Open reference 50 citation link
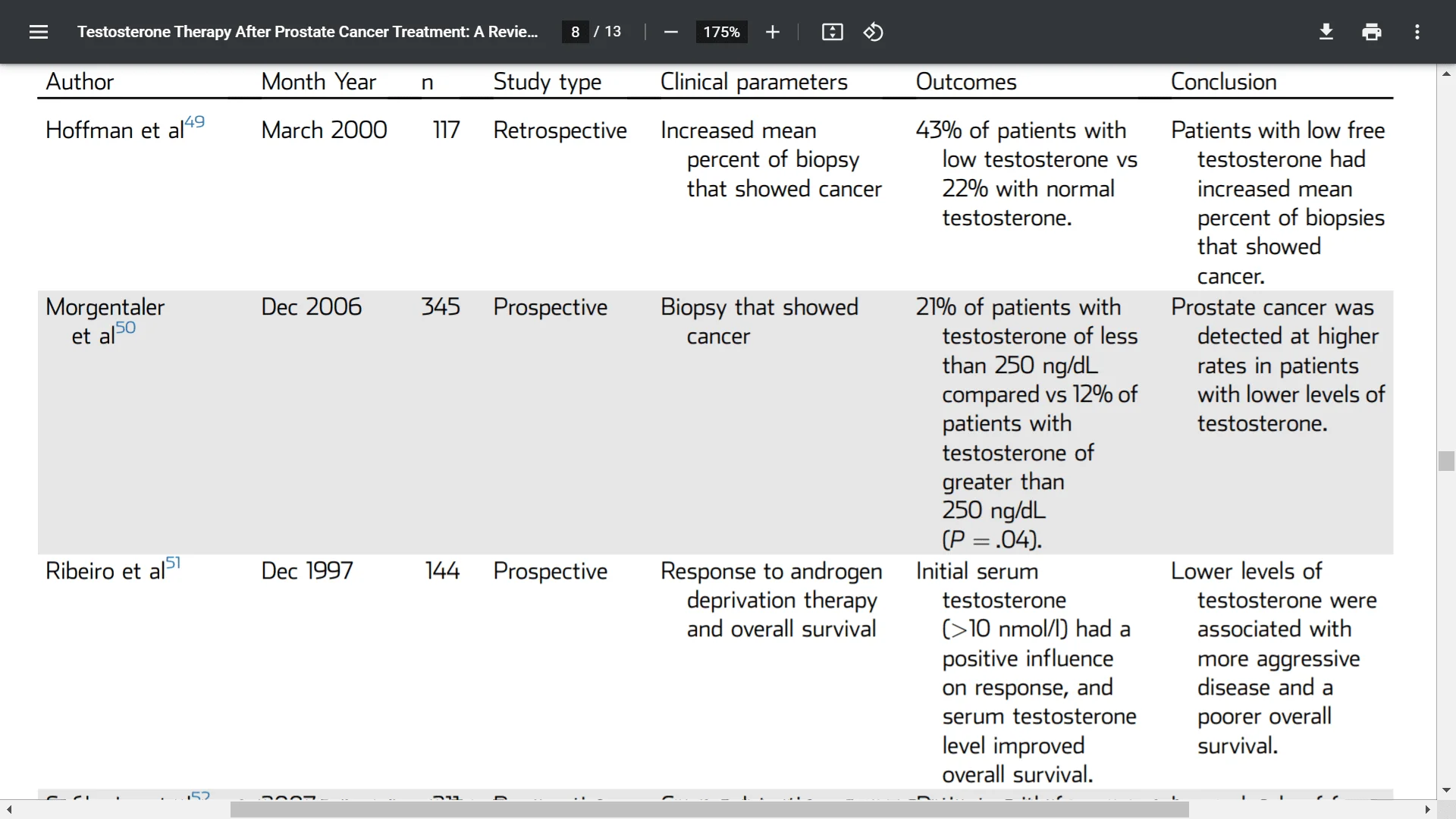 (x=126, y=328)
